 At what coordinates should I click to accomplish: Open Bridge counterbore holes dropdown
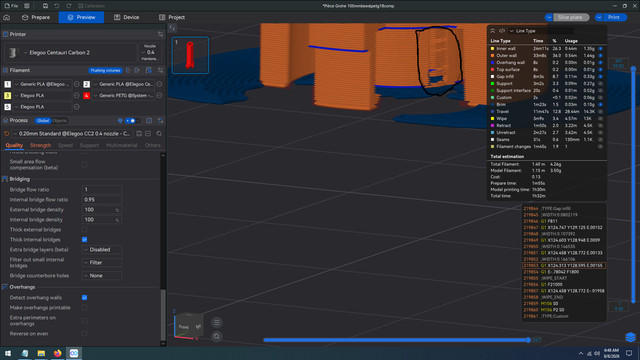[x=102, y=276]
